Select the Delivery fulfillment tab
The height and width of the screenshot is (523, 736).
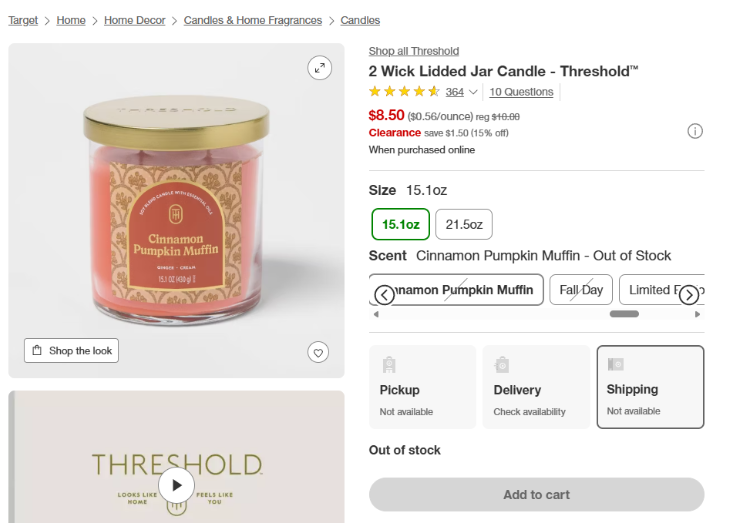click(536, 387)
